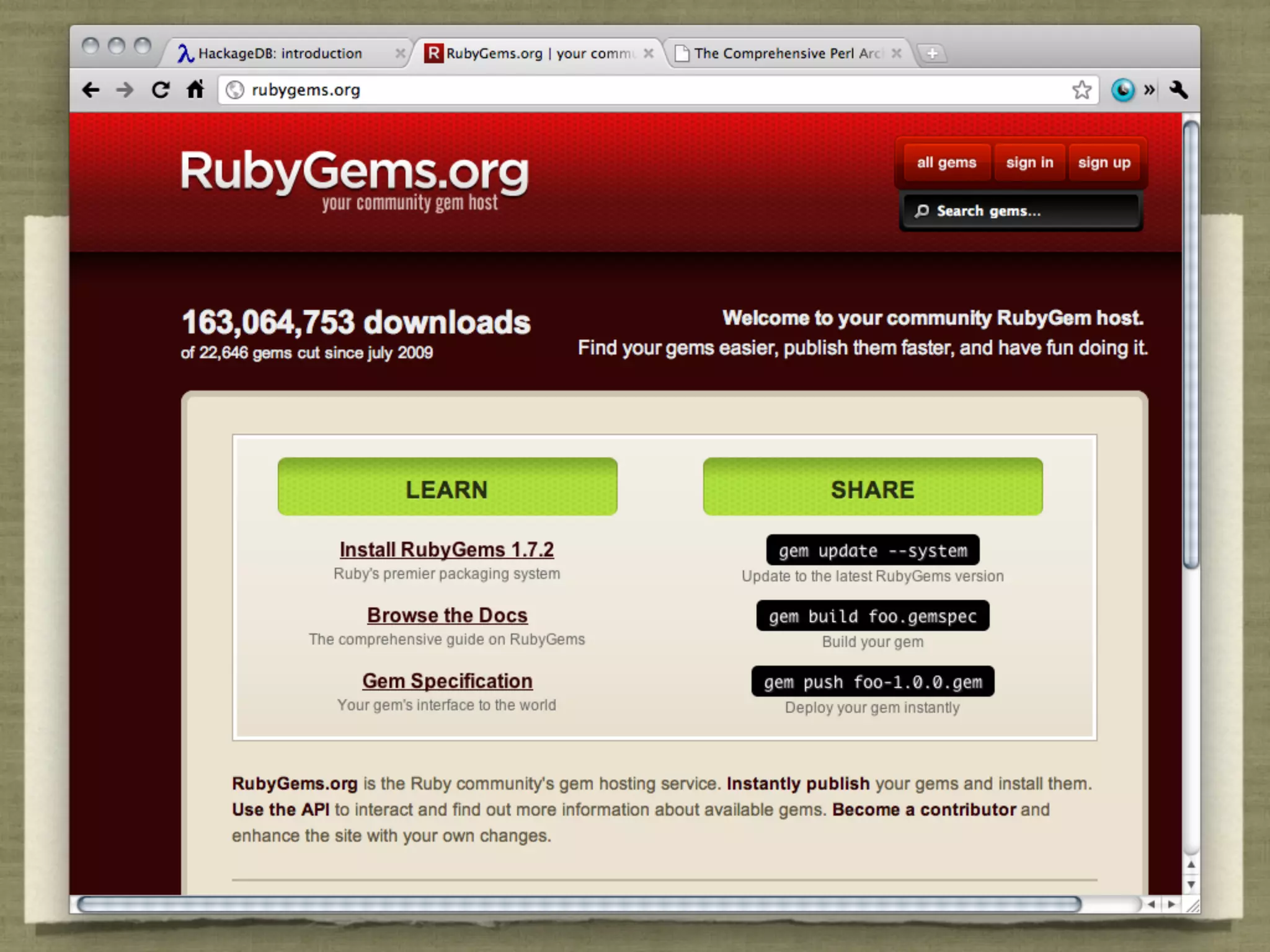Bookmark page with the star icon

click(1081, 90)
